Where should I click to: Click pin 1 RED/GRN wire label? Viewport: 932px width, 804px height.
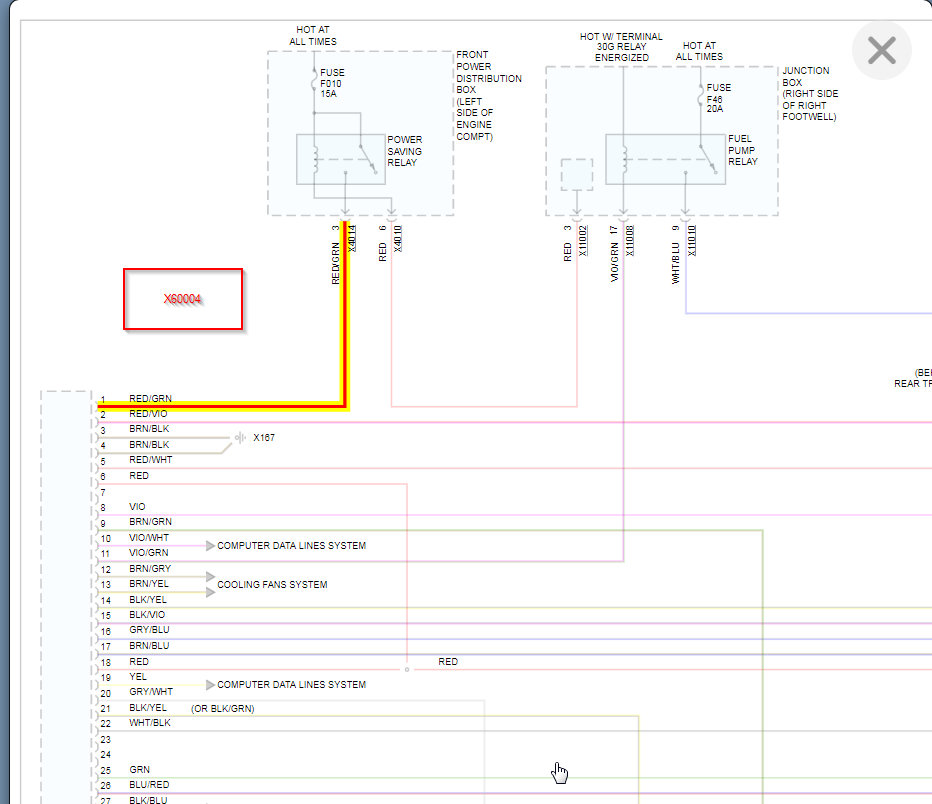[x=150, y=398]
